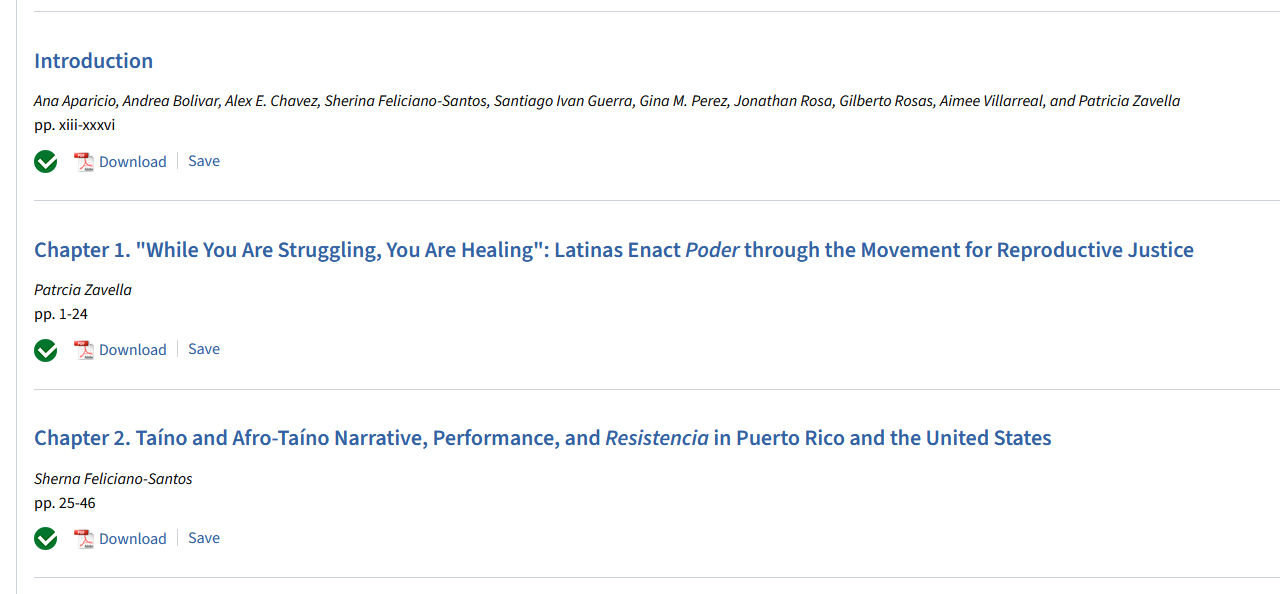Image resolution: width=1280 pixels, height=594 pixels.
Task: Click page range pp. xiii-xxxvi
Action: click(x=74, y=125)
